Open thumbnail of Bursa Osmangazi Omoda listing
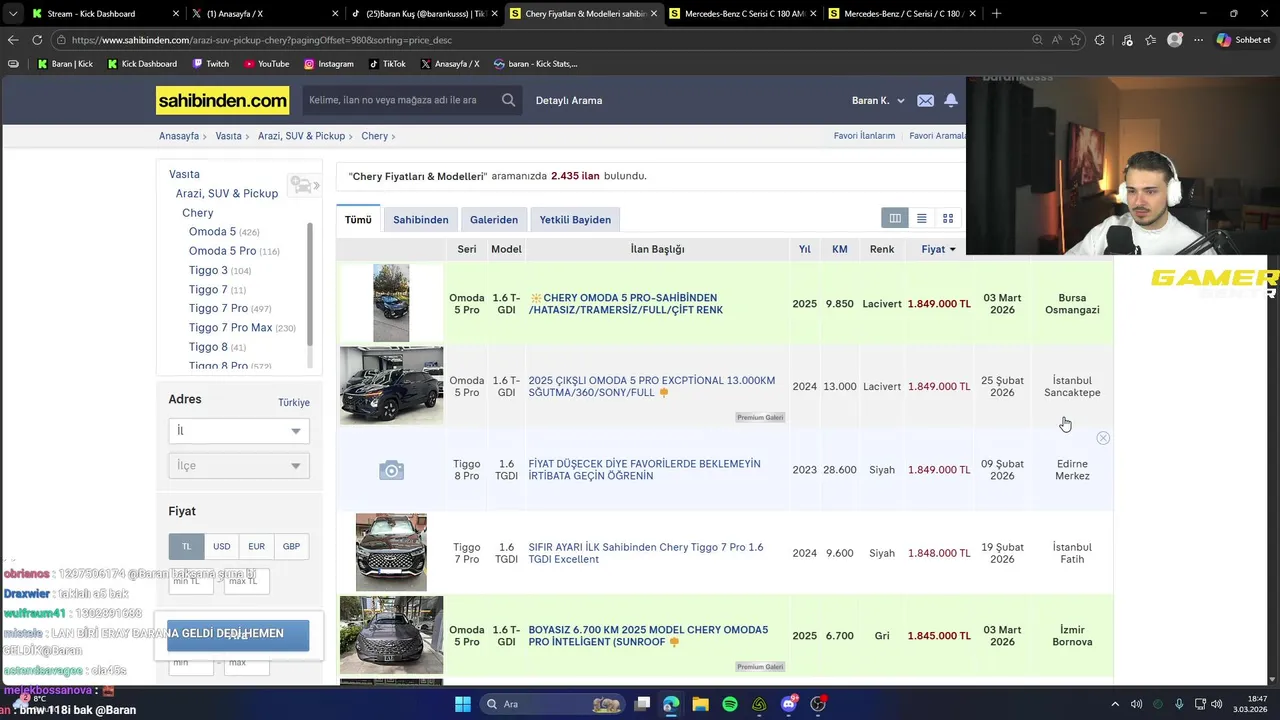This screenshot has width=1280, height=720. [x=391, y=303]
